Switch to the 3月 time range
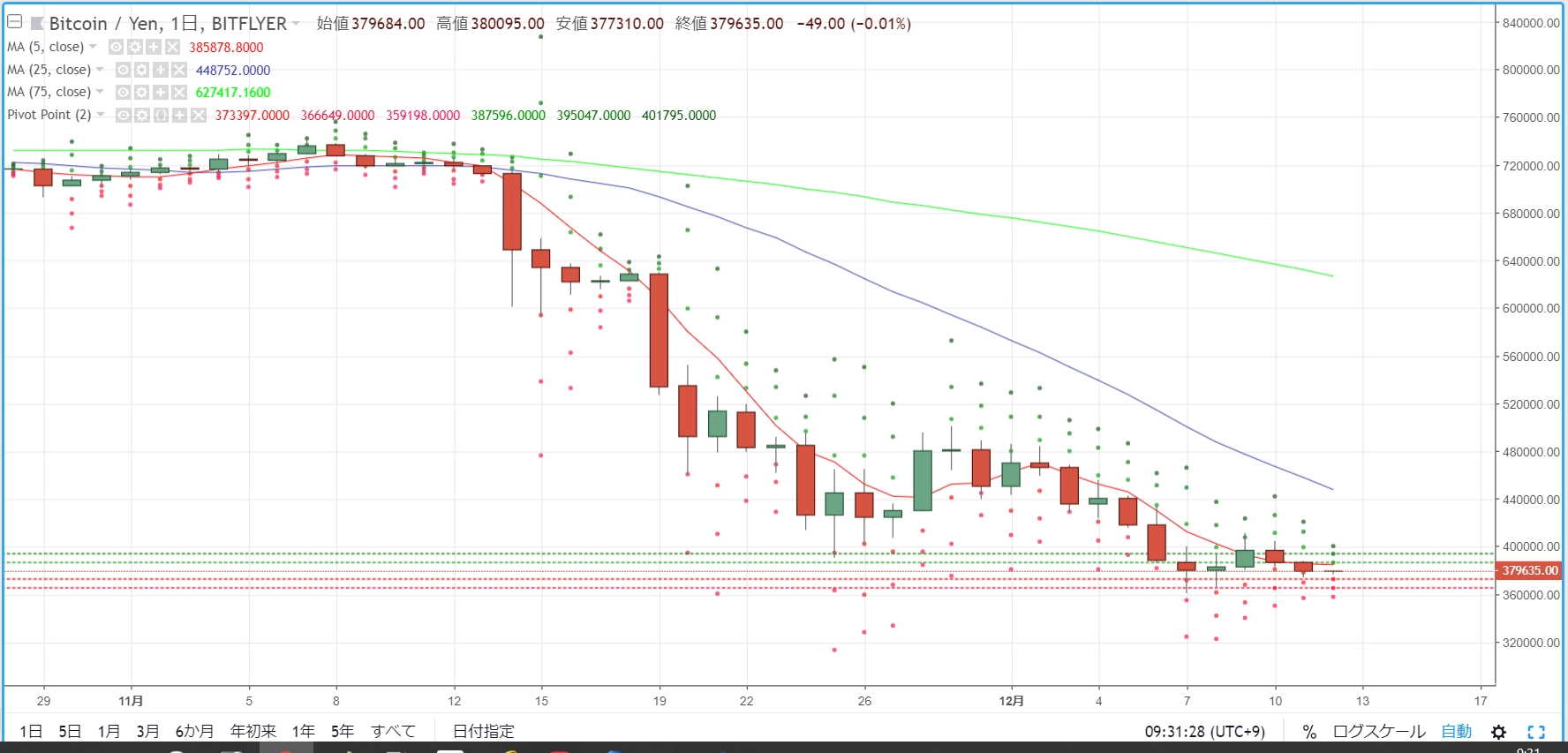This screenshot has height=753, width=1568. [x=147, y=731]
